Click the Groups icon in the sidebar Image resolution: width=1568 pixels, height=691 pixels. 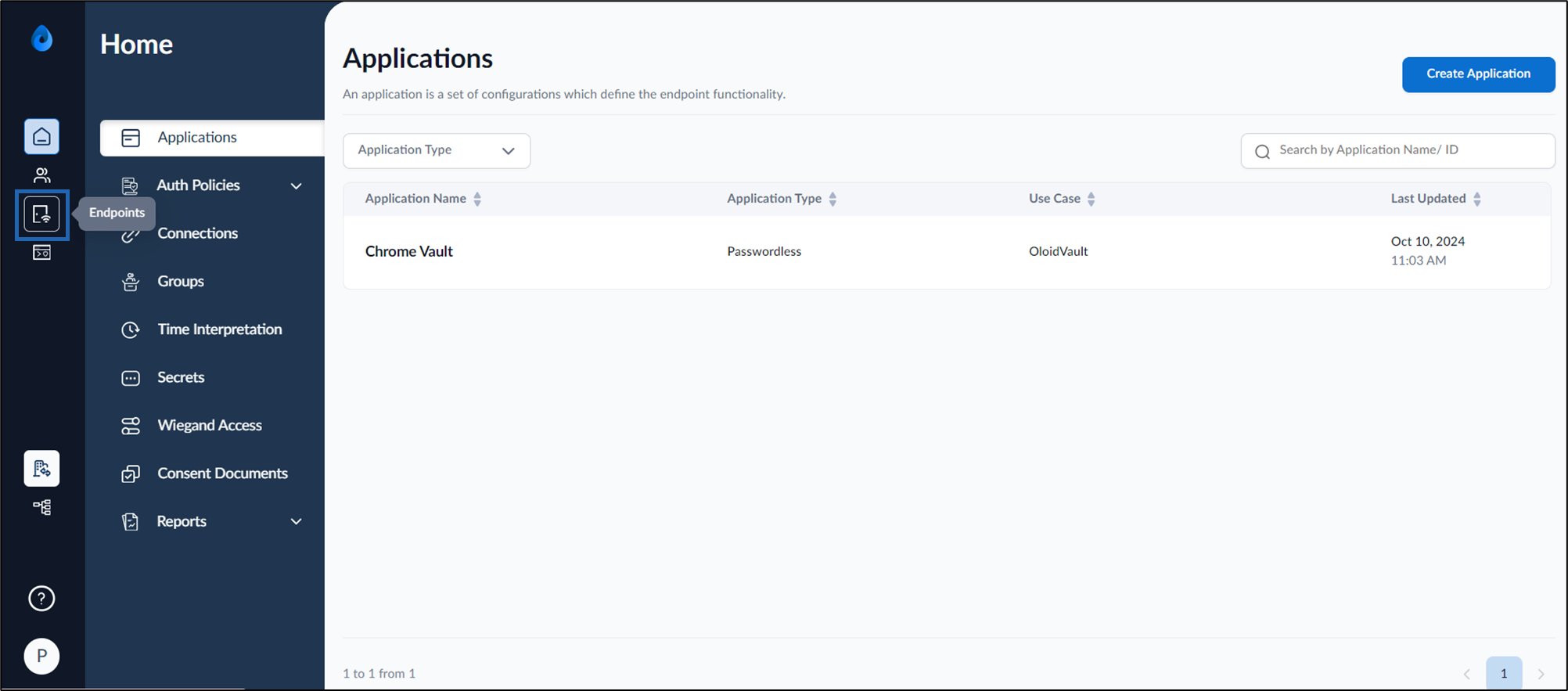pyautogui.click(x=131, y=282)
